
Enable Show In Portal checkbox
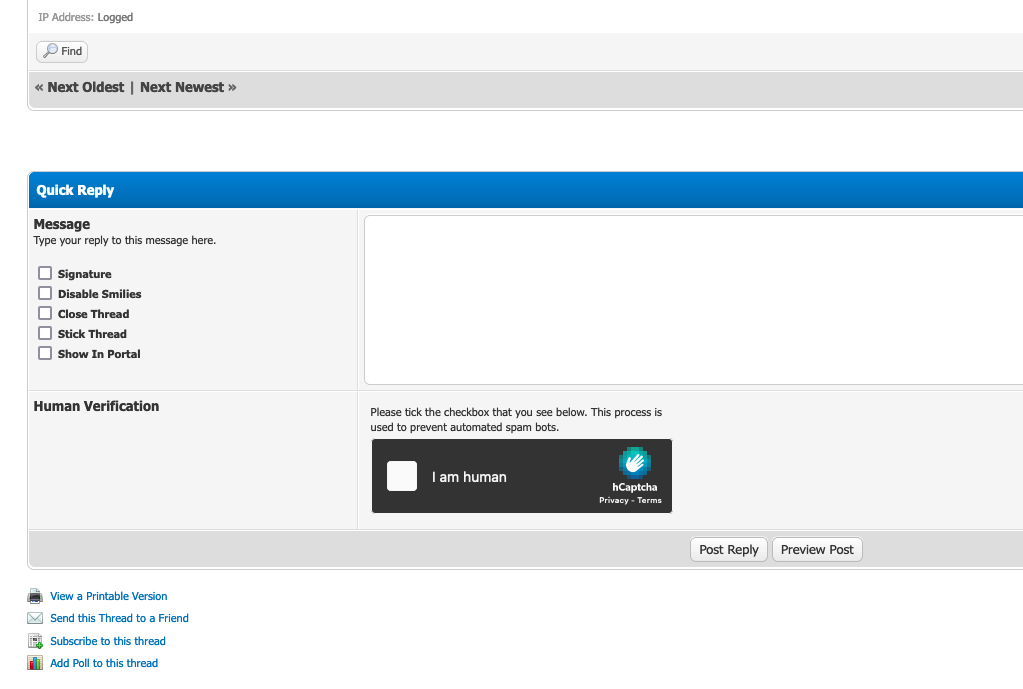45,353
